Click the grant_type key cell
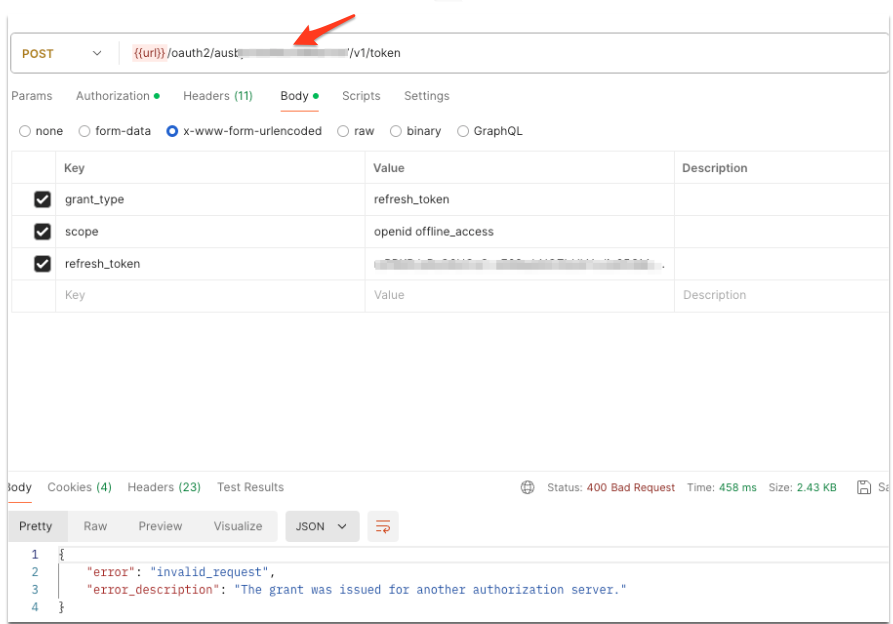This screenshot has height=624, width=893. coord(210,199)
